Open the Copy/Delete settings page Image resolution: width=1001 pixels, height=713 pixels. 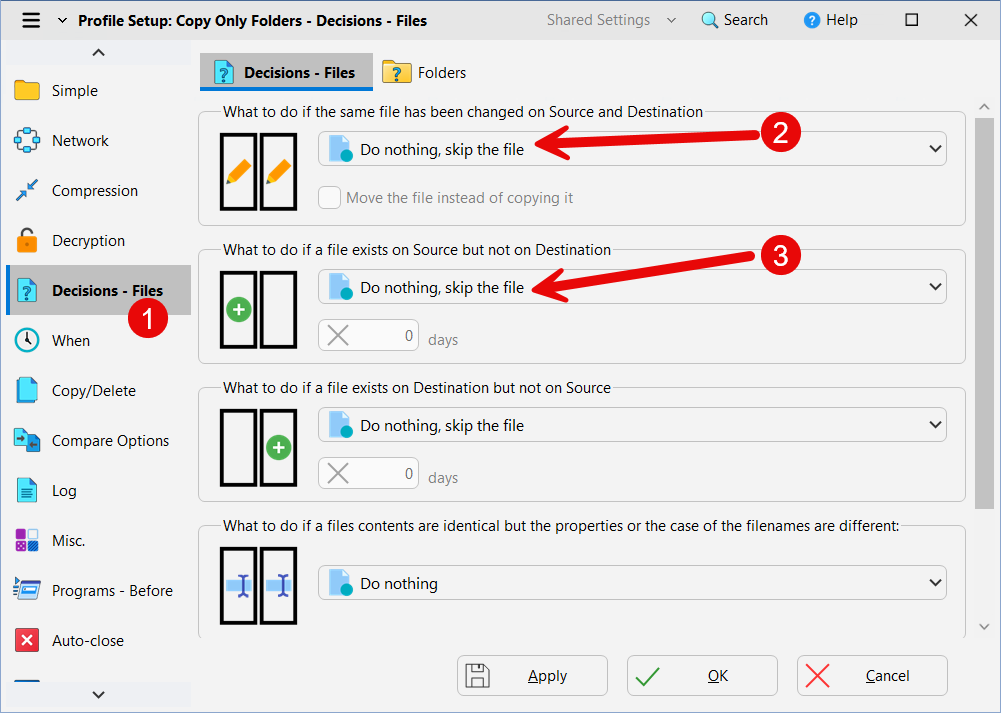click(x=98, y=390)
